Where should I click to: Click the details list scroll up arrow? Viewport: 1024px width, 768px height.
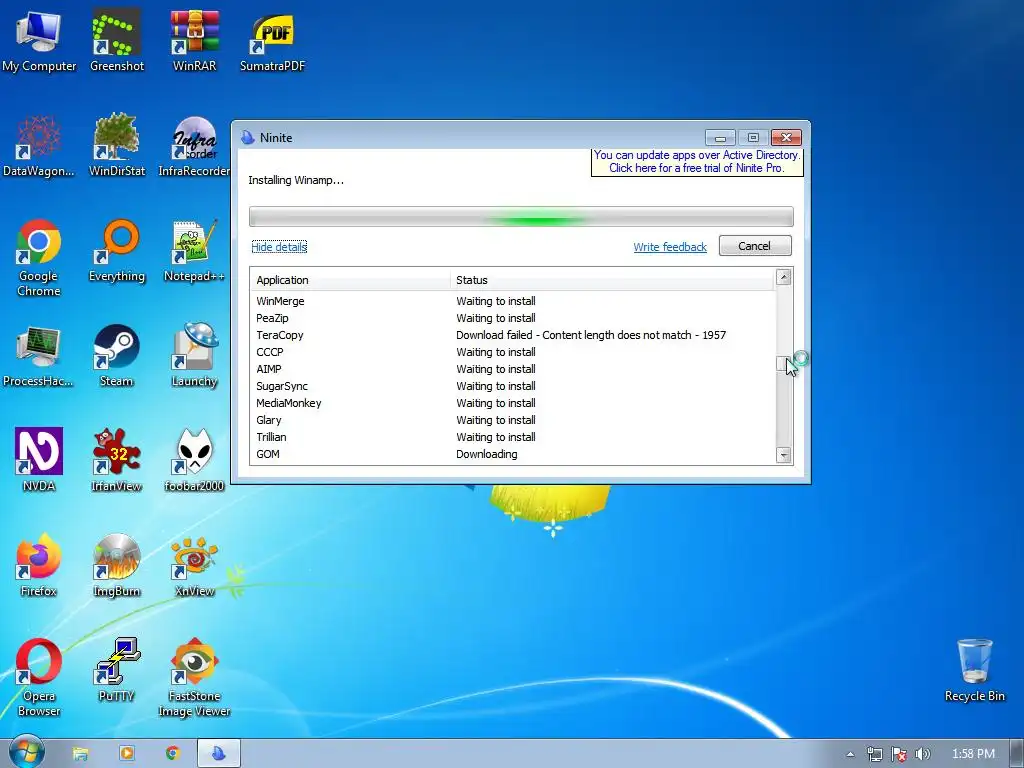click(x=783, y=277)
